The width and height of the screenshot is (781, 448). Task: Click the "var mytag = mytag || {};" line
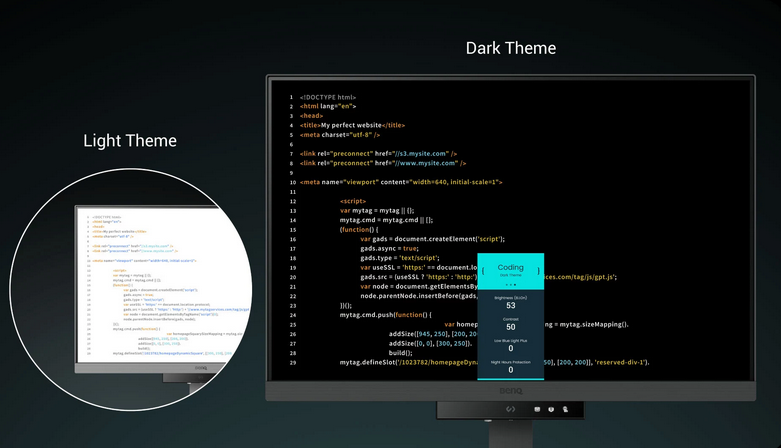tap(377, 210)
